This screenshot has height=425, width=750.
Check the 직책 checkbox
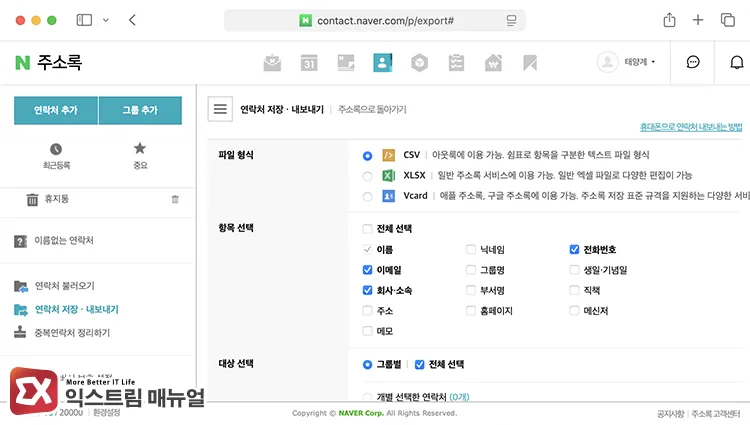tap(574, 290)
